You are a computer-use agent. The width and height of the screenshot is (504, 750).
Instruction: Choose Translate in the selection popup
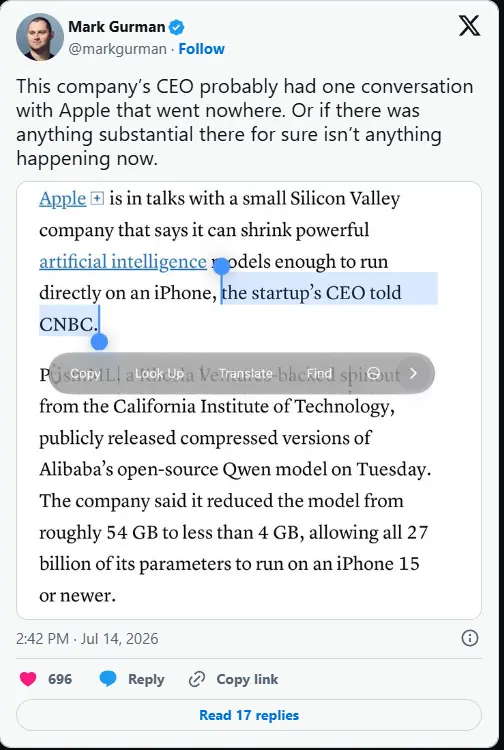[246, 373]
